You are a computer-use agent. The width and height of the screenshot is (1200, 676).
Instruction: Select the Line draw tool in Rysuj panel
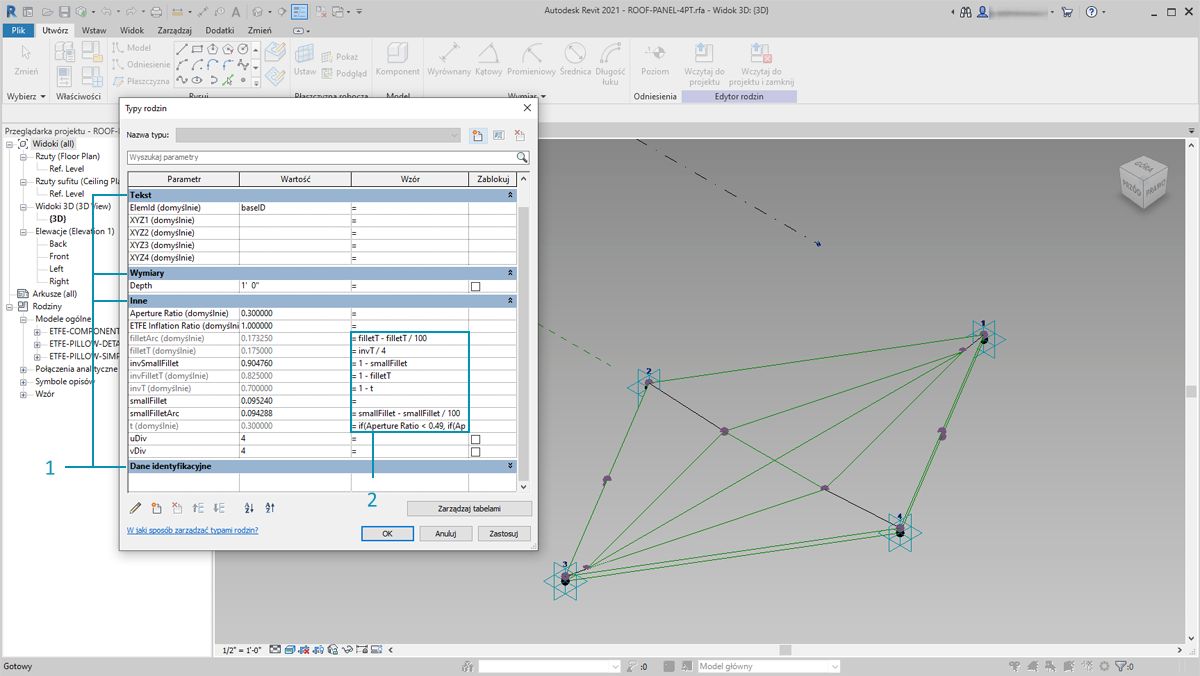click(x=182, y=48)
